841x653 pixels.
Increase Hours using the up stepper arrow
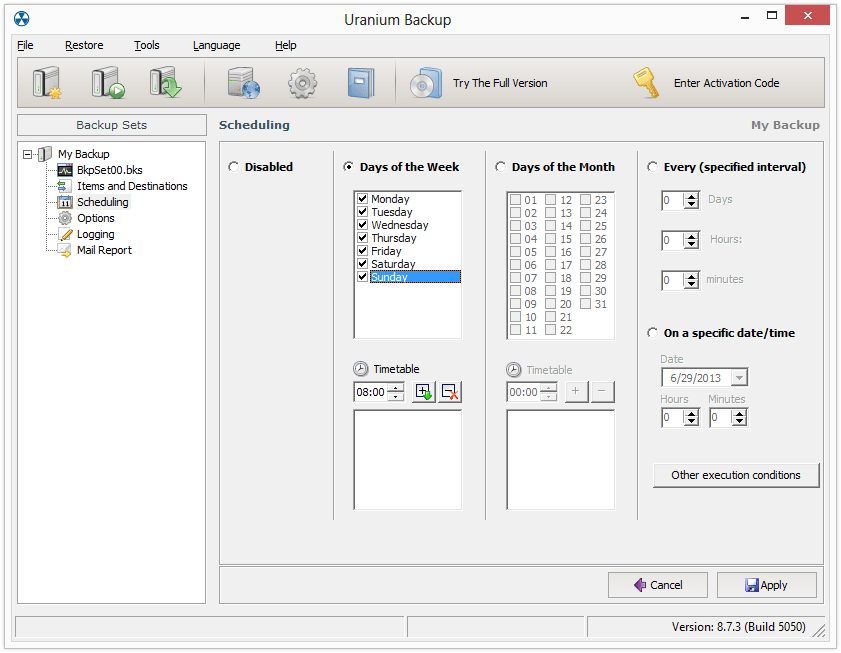coord(692,235)
